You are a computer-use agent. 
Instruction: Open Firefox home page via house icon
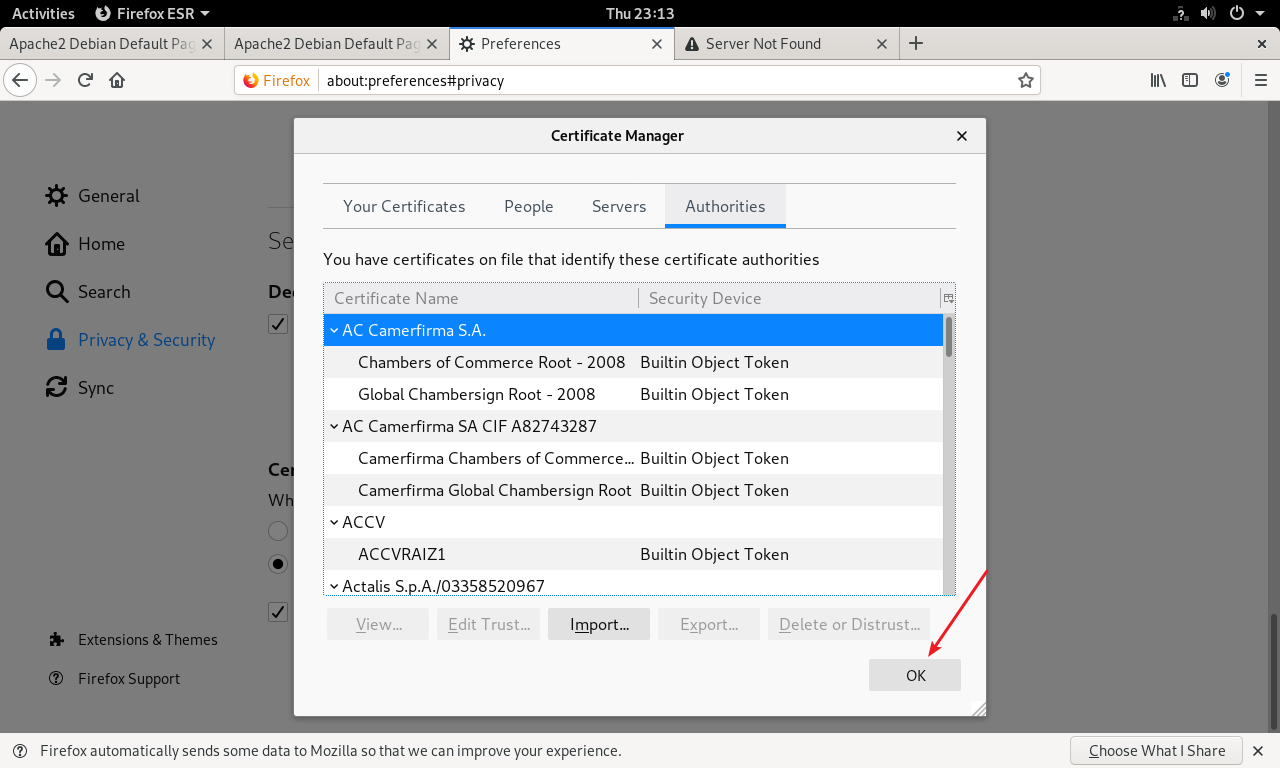117,80
